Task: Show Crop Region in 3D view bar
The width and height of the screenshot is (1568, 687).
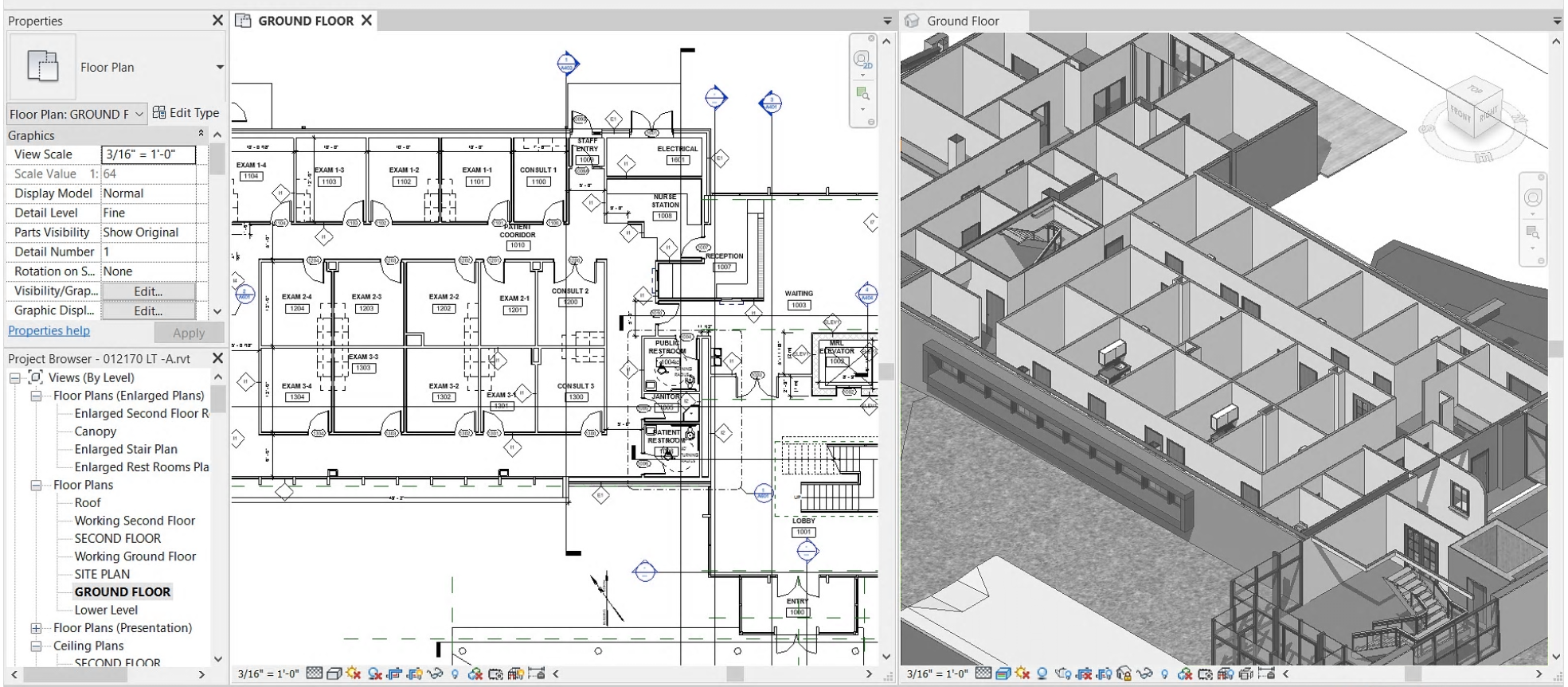Action: [x=1104, y=673]
